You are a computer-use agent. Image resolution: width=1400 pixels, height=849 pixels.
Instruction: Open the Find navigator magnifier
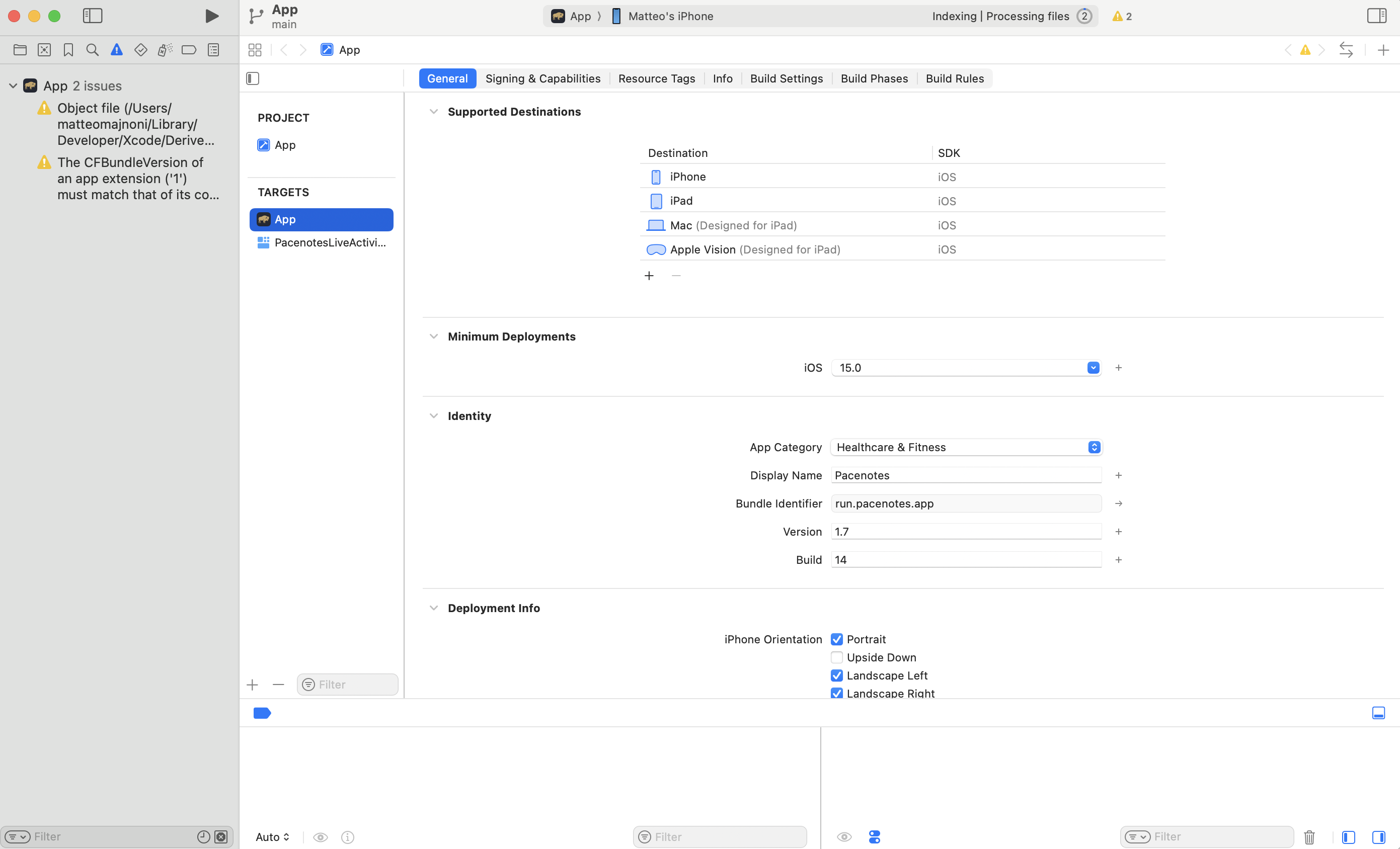click(x=92, y=50)
